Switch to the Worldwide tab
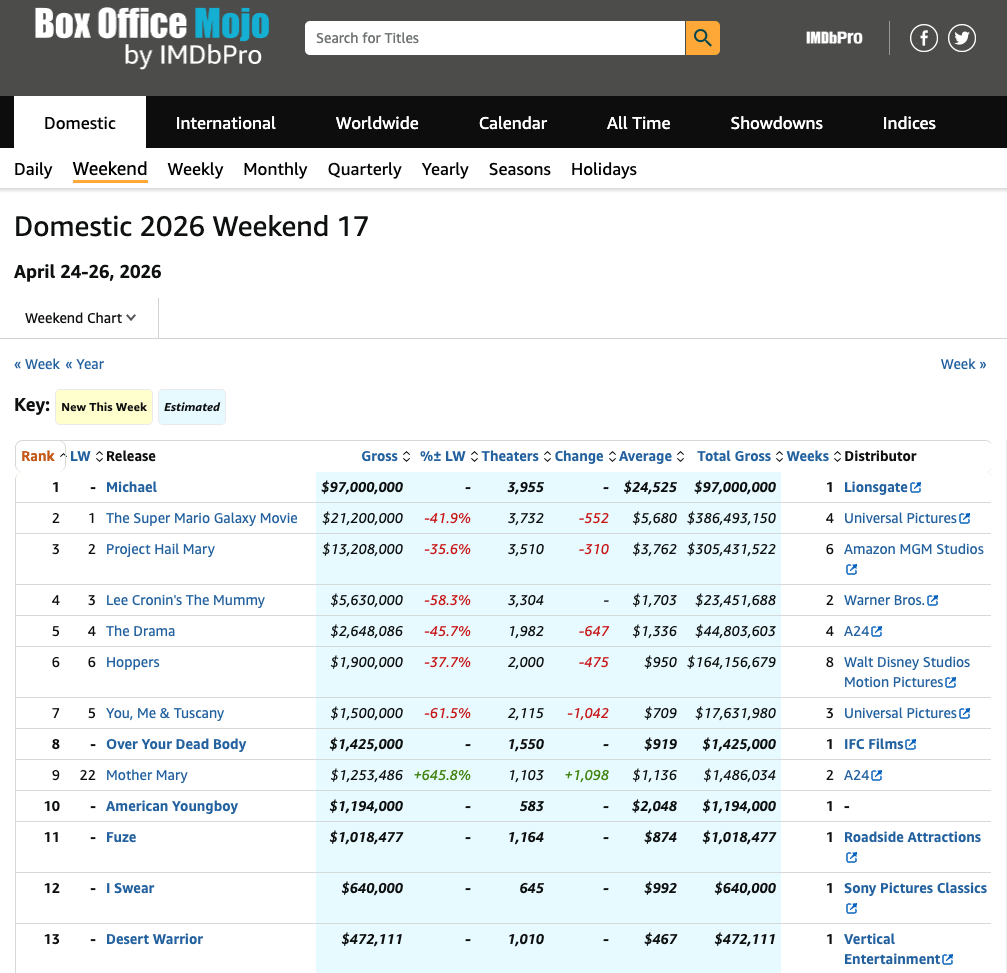1007x973 pixels. (x=377, y=123)
